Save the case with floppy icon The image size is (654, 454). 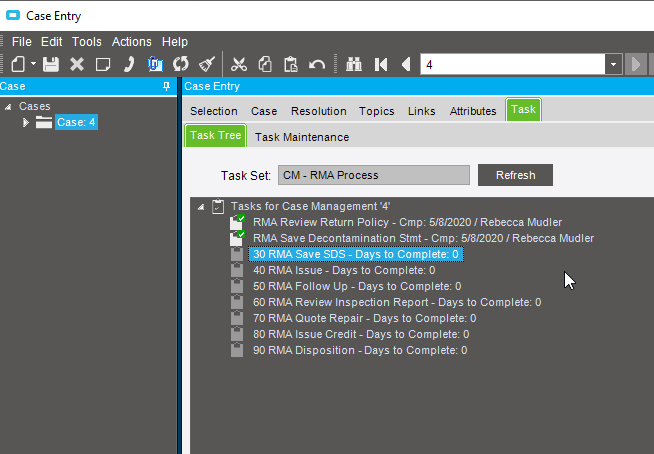tap(51, 65)
